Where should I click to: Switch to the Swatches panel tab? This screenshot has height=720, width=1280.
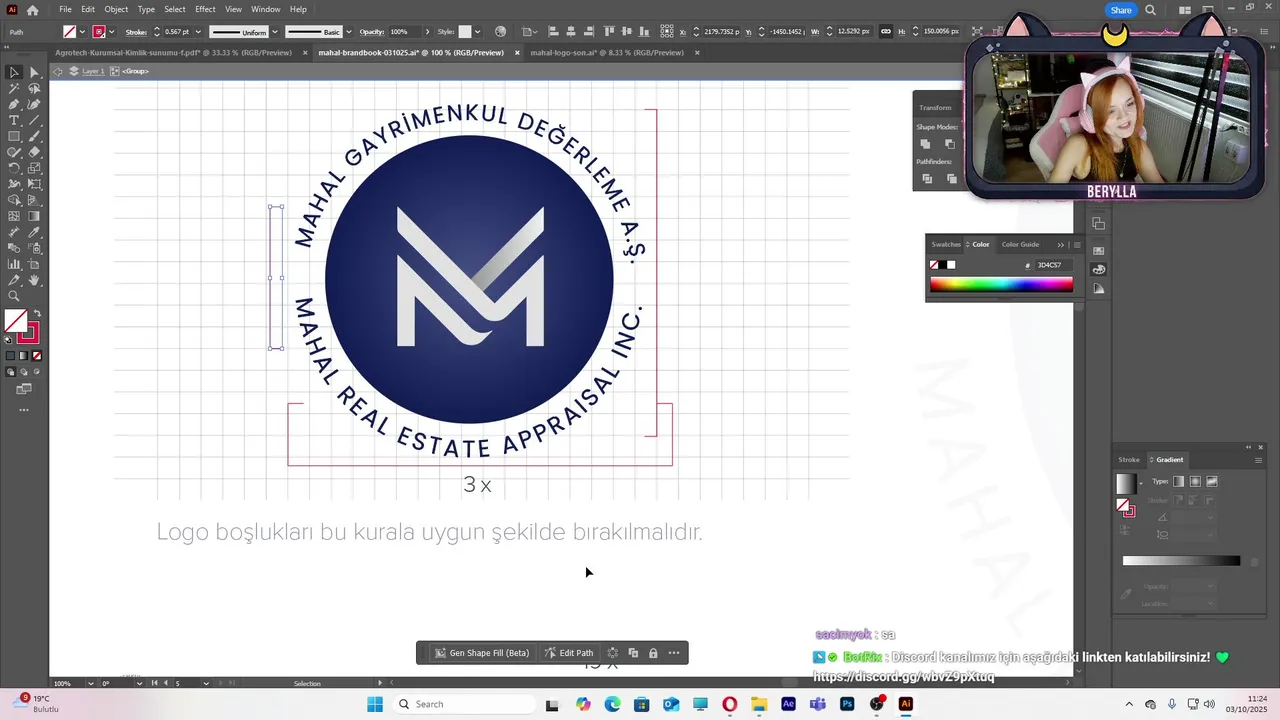[x=946, y=244]
